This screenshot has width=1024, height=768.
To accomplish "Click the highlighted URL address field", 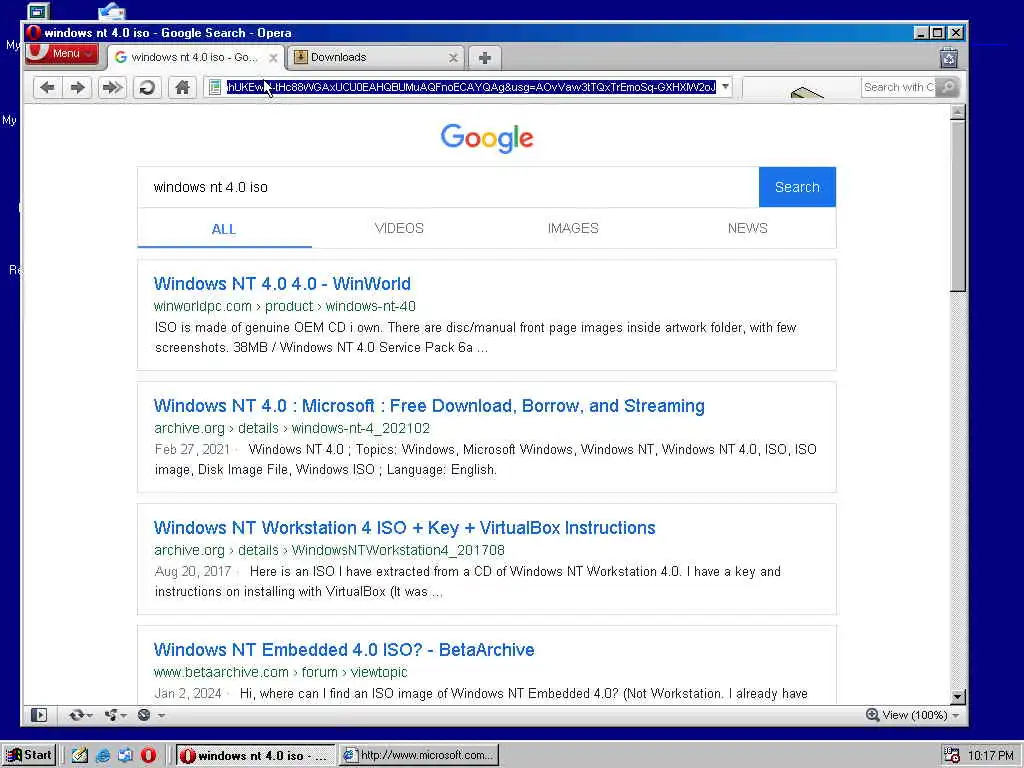I will (x=471, y=87).
